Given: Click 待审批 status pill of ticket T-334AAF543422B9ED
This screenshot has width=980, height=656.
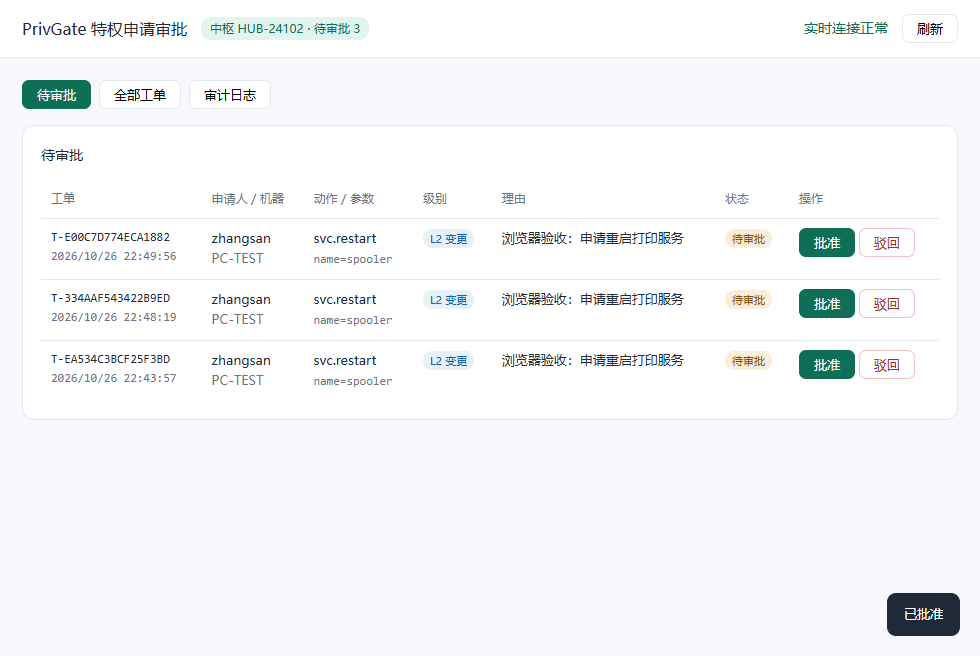Looking at the screenshot, I should (x=748, y=300).
